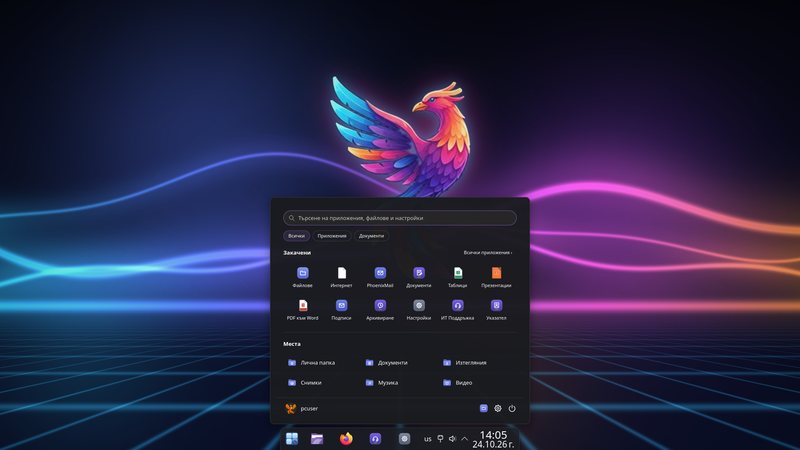Click the us keyboard layout indicator
Viewport: 800px width, 450px height.
[x=428, y=439]
